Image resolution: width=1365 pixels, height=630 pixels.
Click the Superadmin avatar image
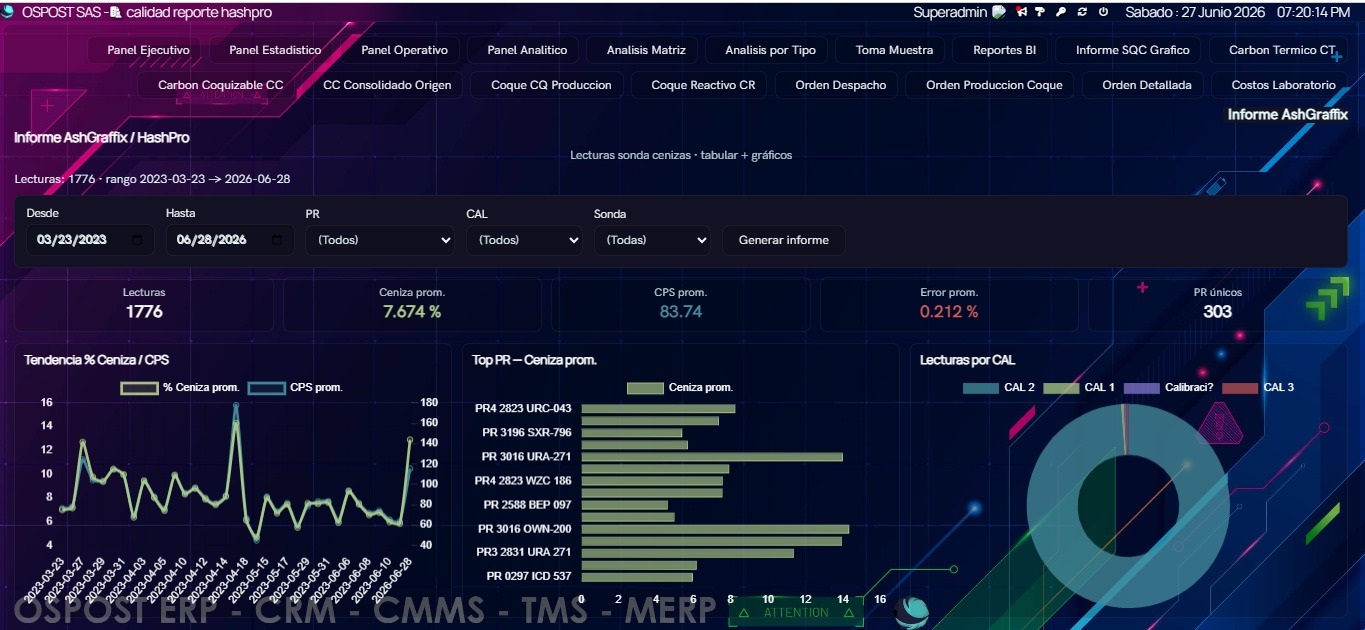point(999,12)
